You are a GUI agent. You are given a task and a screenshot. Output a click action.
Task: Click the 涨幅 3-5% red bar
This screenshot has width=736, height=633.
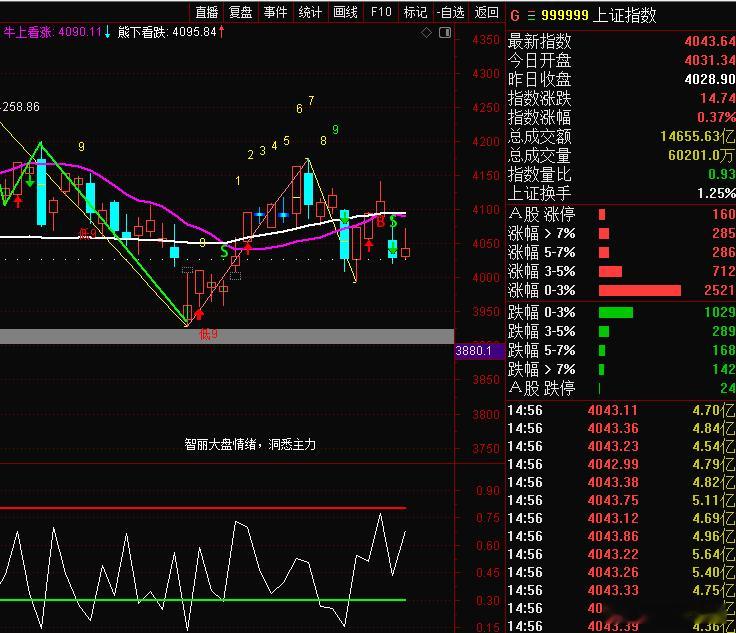(610, 271)
